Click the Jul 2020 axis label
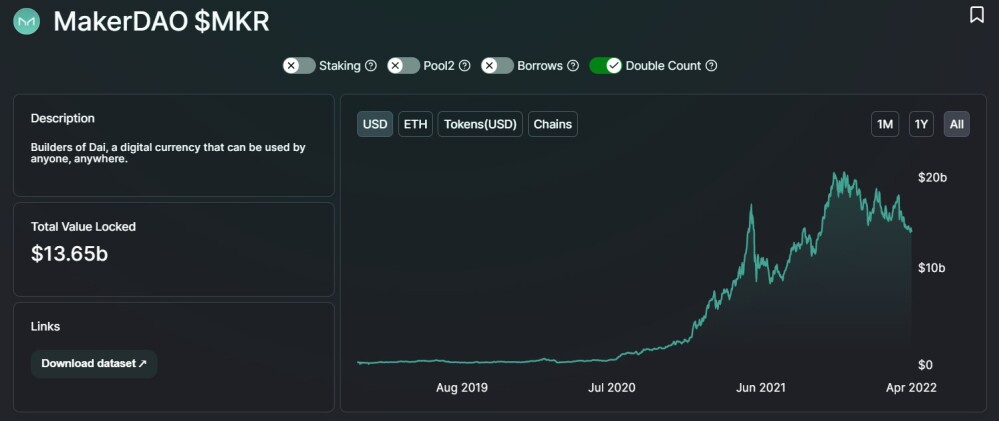 (612, 387)
